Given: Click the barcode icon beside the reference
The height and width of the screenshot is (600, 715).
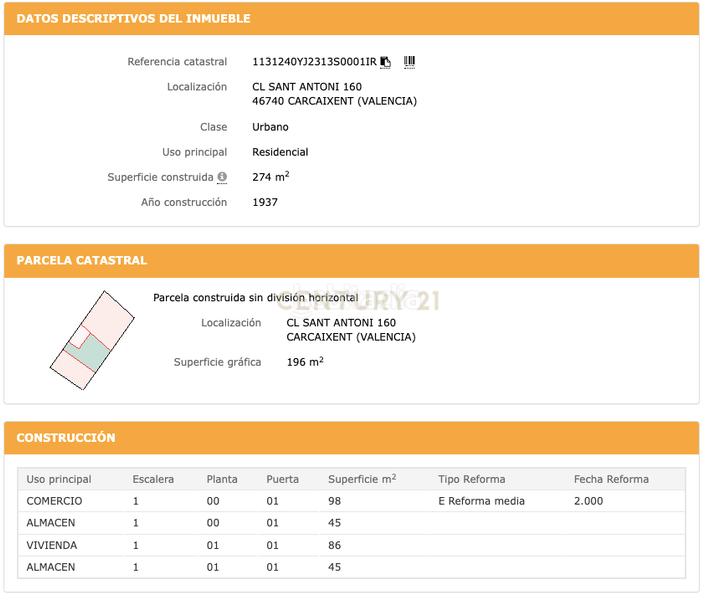Looking at the screenshot, I should (409, 62).
